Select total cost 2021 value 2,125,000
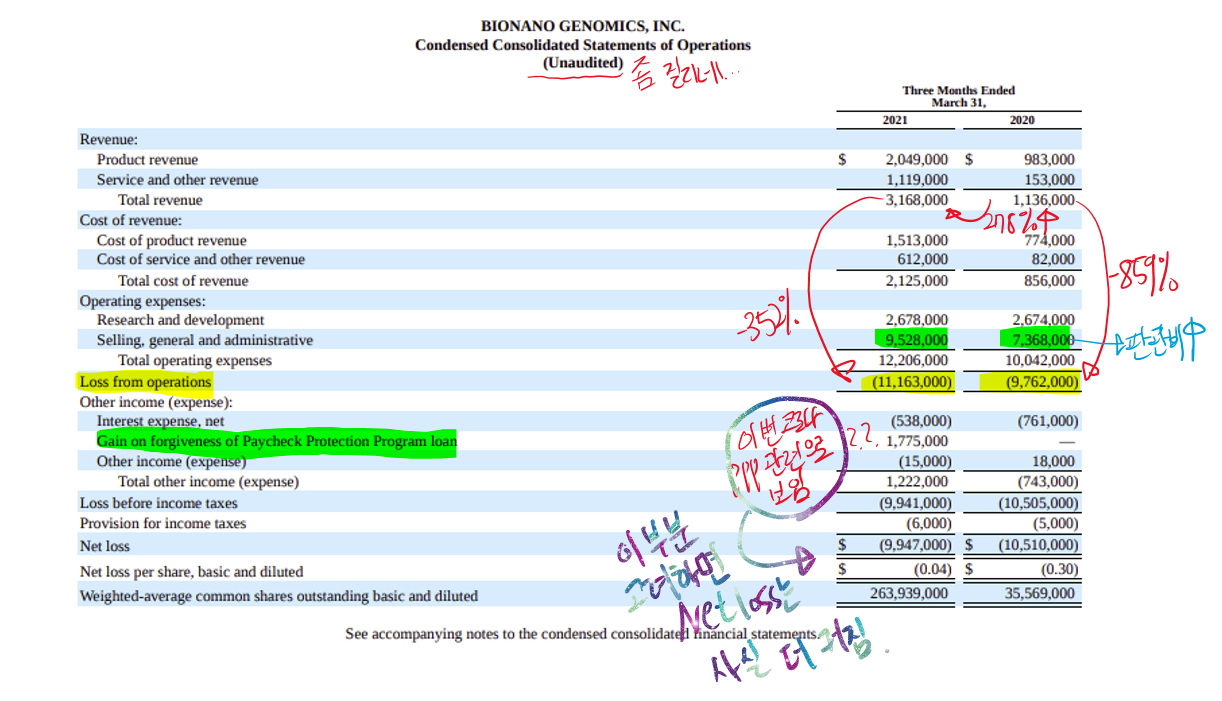This screenshot has width=1222, height=701. coord(917,281)
